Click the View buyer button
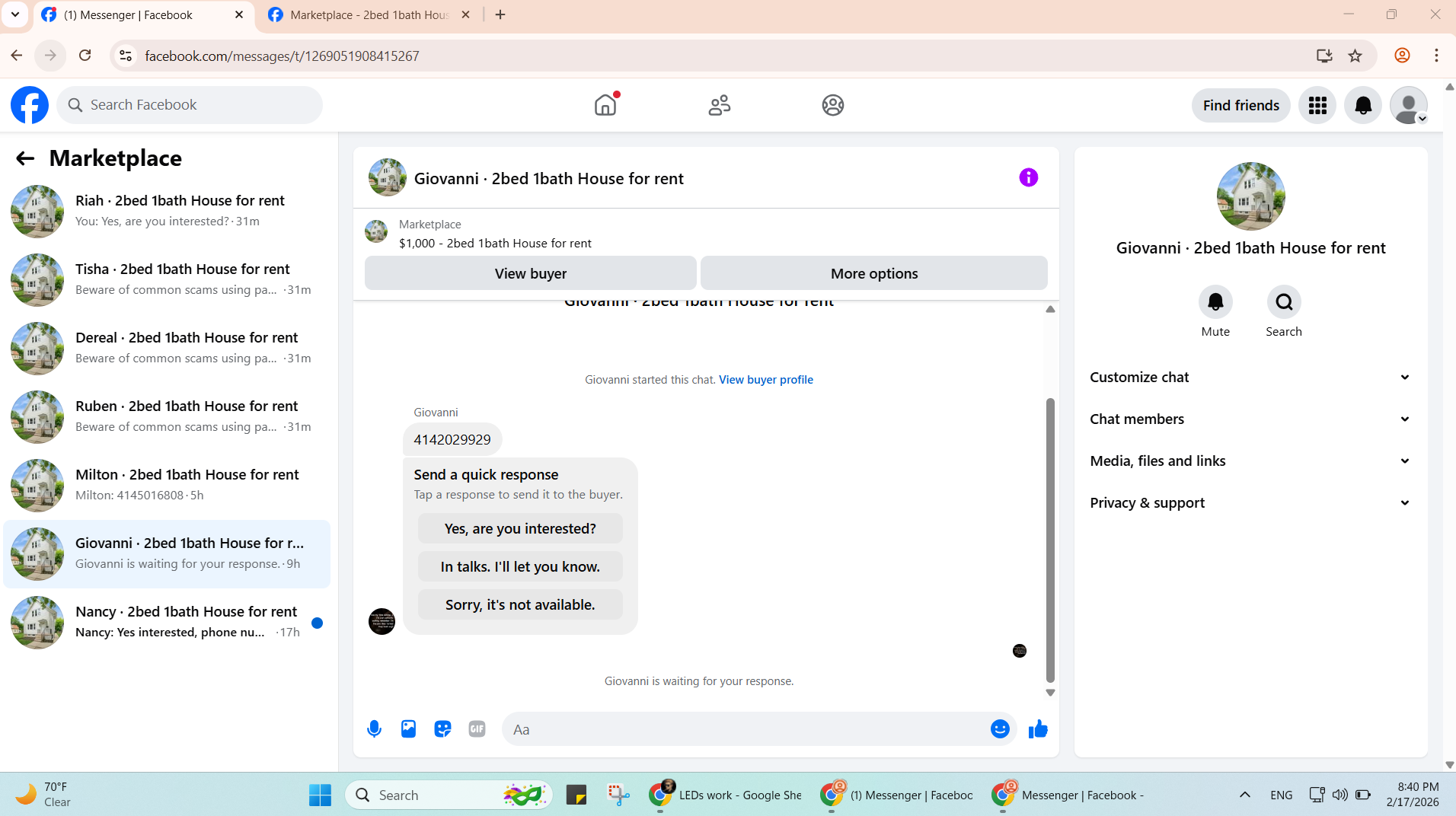The height and width of the screenshot is (816, 1456). pyautogui.click(x=531, y=273)
